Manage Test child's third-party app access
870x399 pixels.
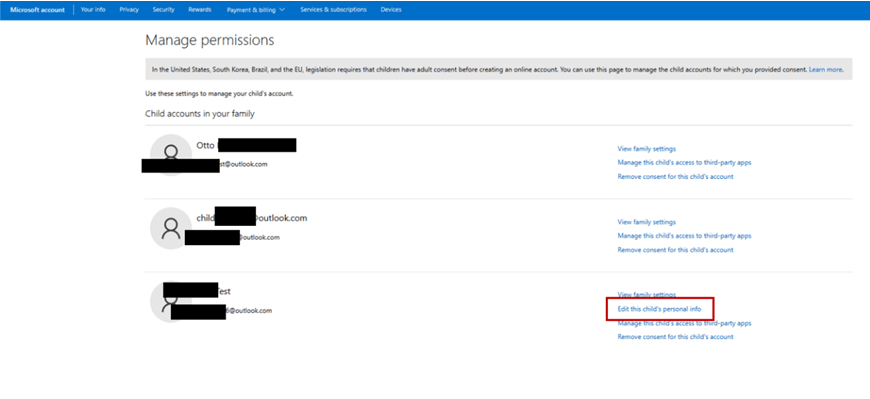(x=684, y=323)
